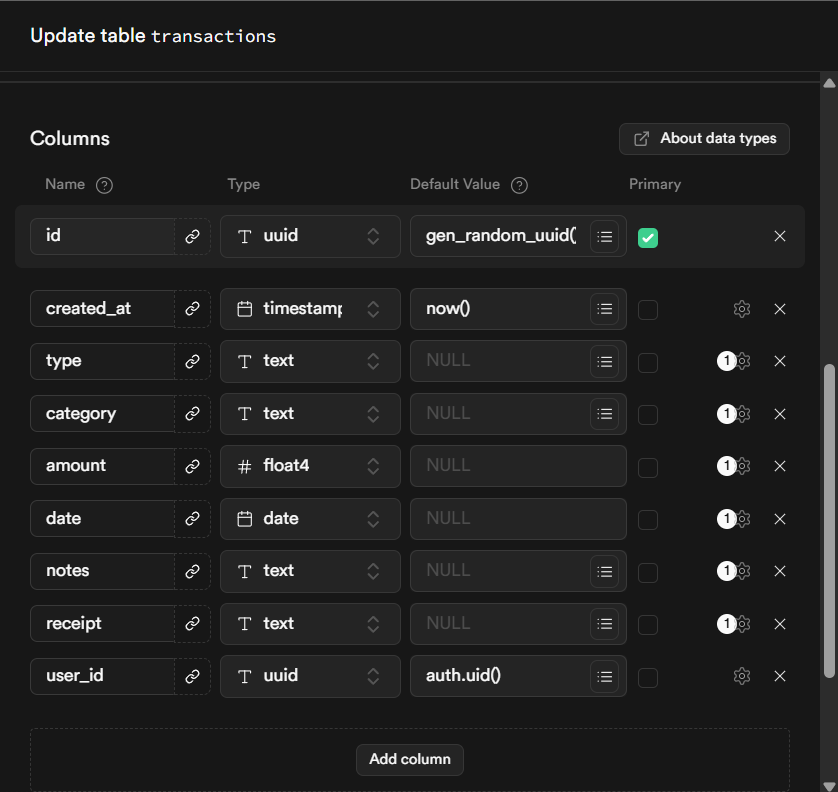The width and height of the screenshot is (838, 792).
Task: Check primary key for date column
Action: click(648, 519)
